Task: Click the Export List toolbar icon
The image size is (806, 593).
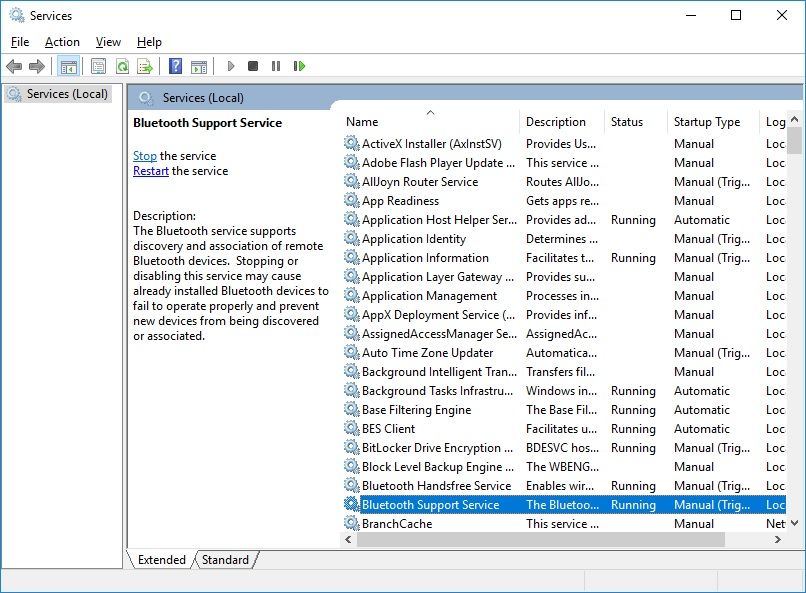Action: 145,67
